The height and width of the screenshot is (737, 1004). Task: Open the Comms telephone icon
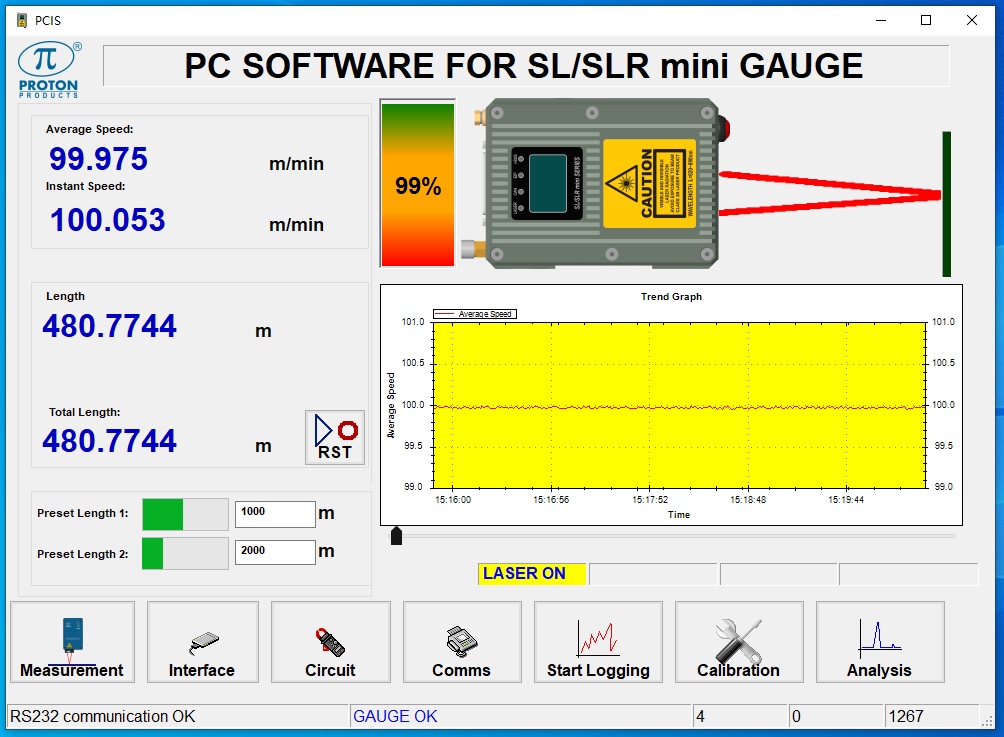[462, 642]
